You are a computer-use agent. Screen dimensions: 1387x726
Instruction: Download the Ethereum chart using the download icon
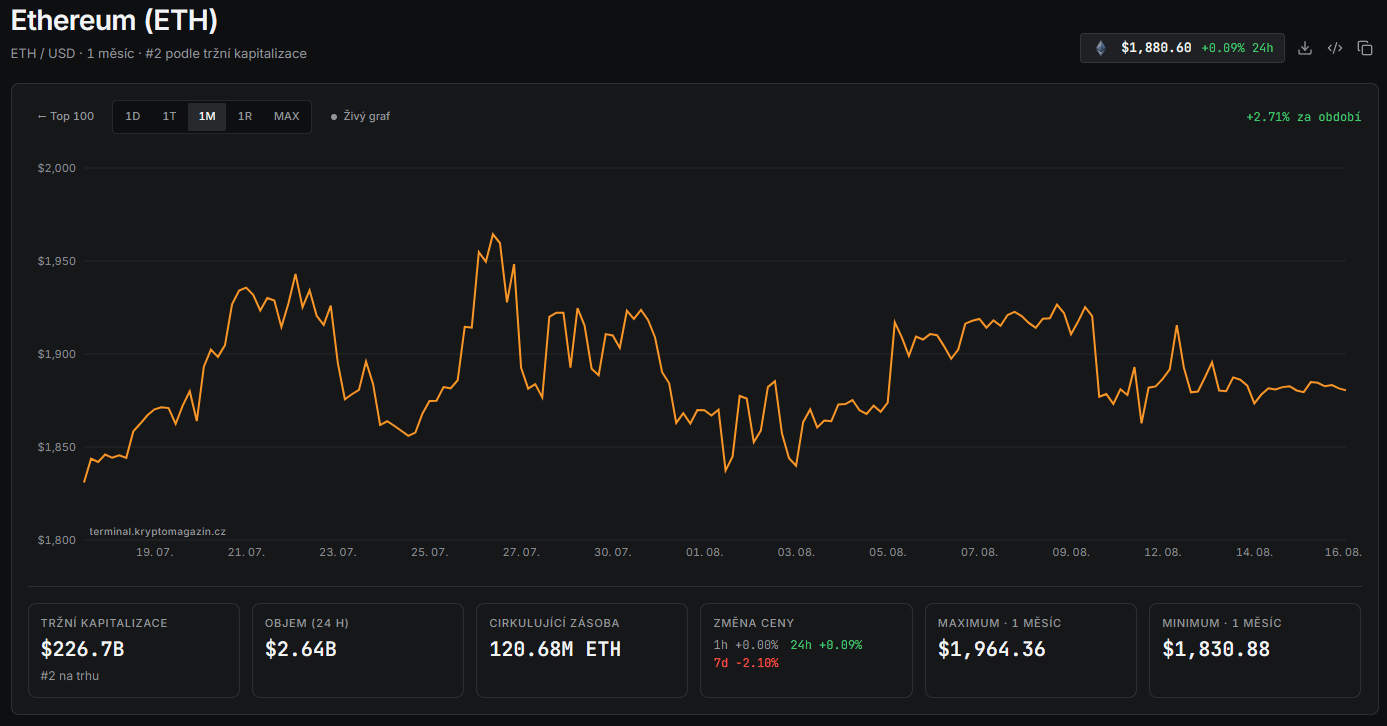[1304, 48]
